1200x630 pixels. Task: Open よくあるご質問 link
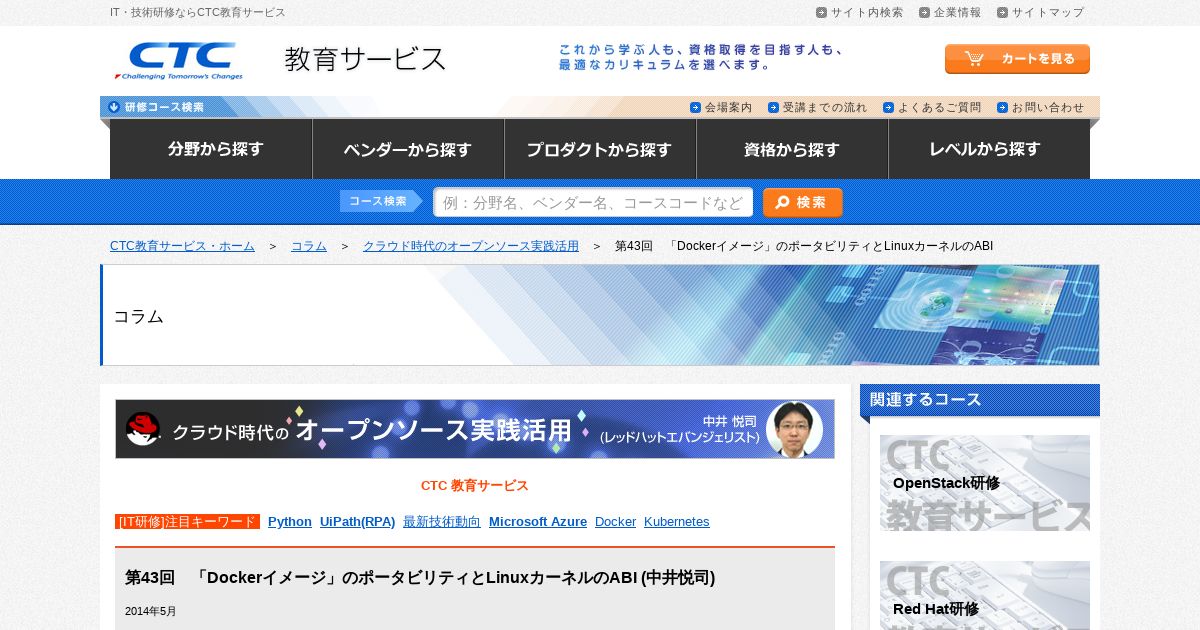[x=939, y=107]
